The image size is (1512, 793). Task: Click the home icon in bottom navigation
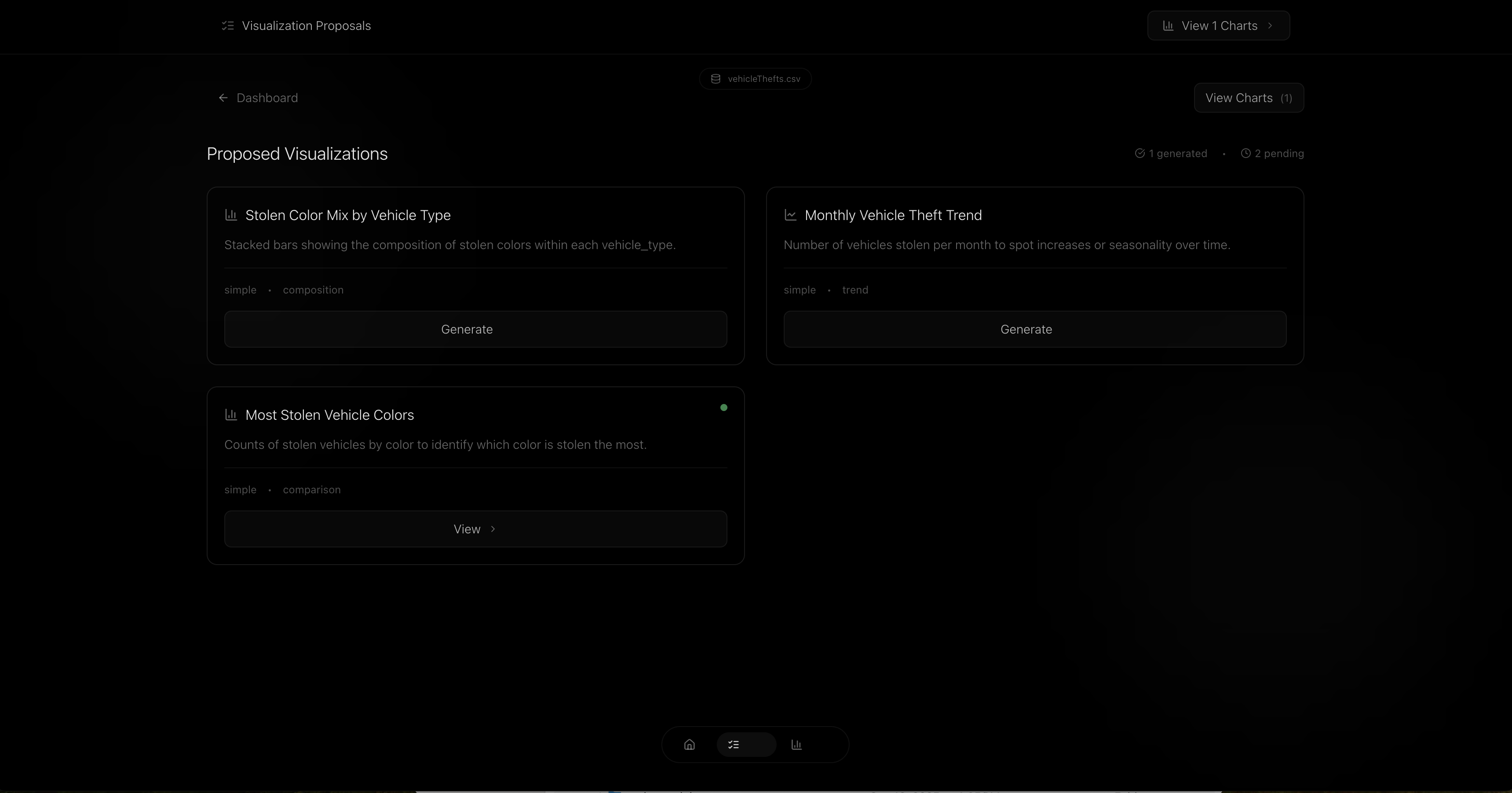[689, 745]
